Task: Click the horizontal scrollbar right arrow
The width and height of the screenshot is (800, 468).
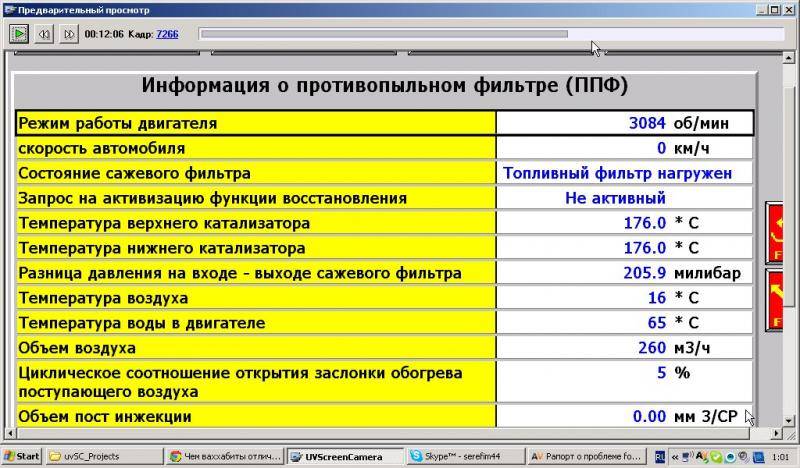Action: pyautogui.click(x=776, y=433)
